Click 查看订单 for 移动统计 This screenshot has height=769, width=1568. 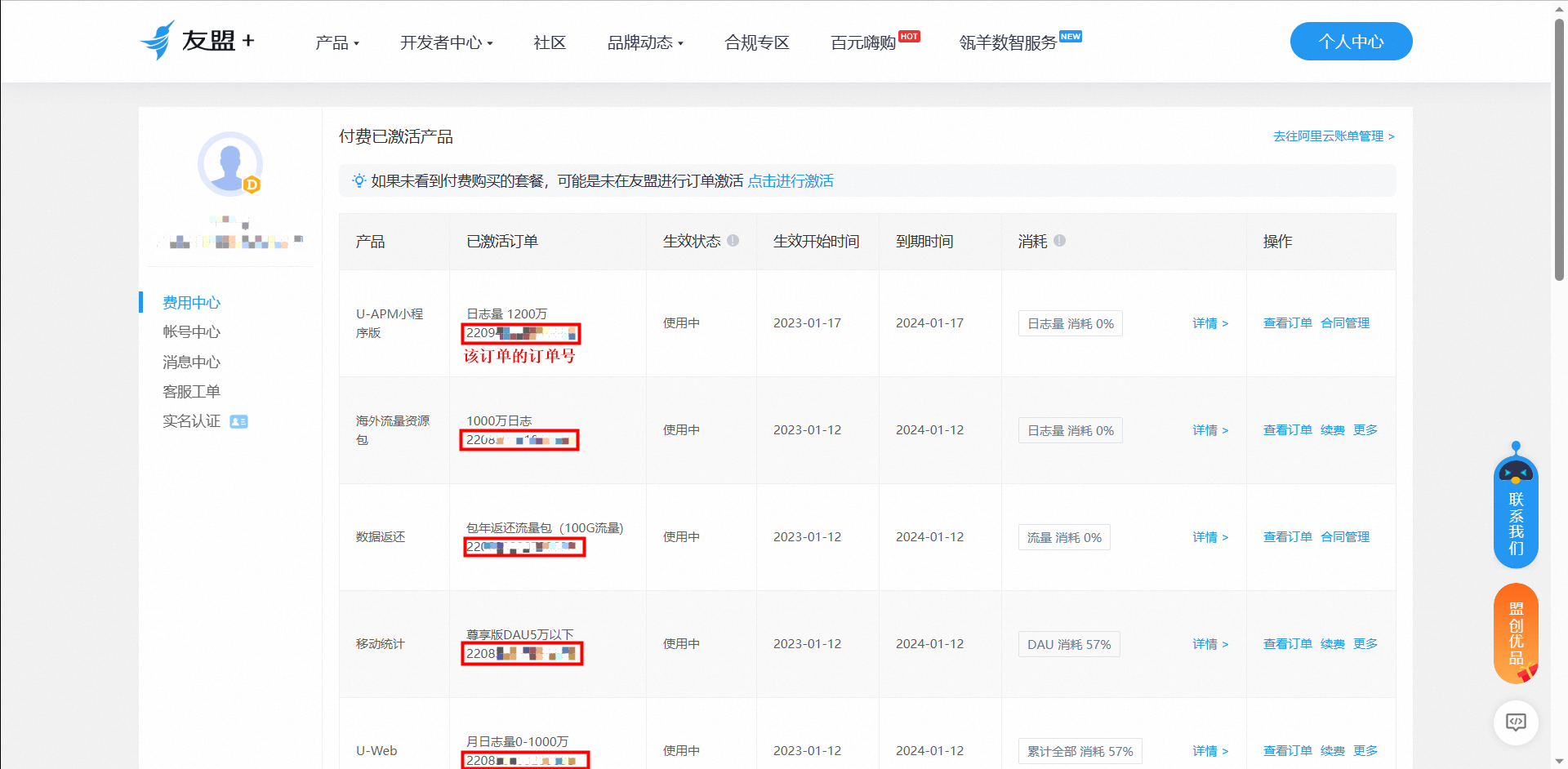[x=1288, y=644]
